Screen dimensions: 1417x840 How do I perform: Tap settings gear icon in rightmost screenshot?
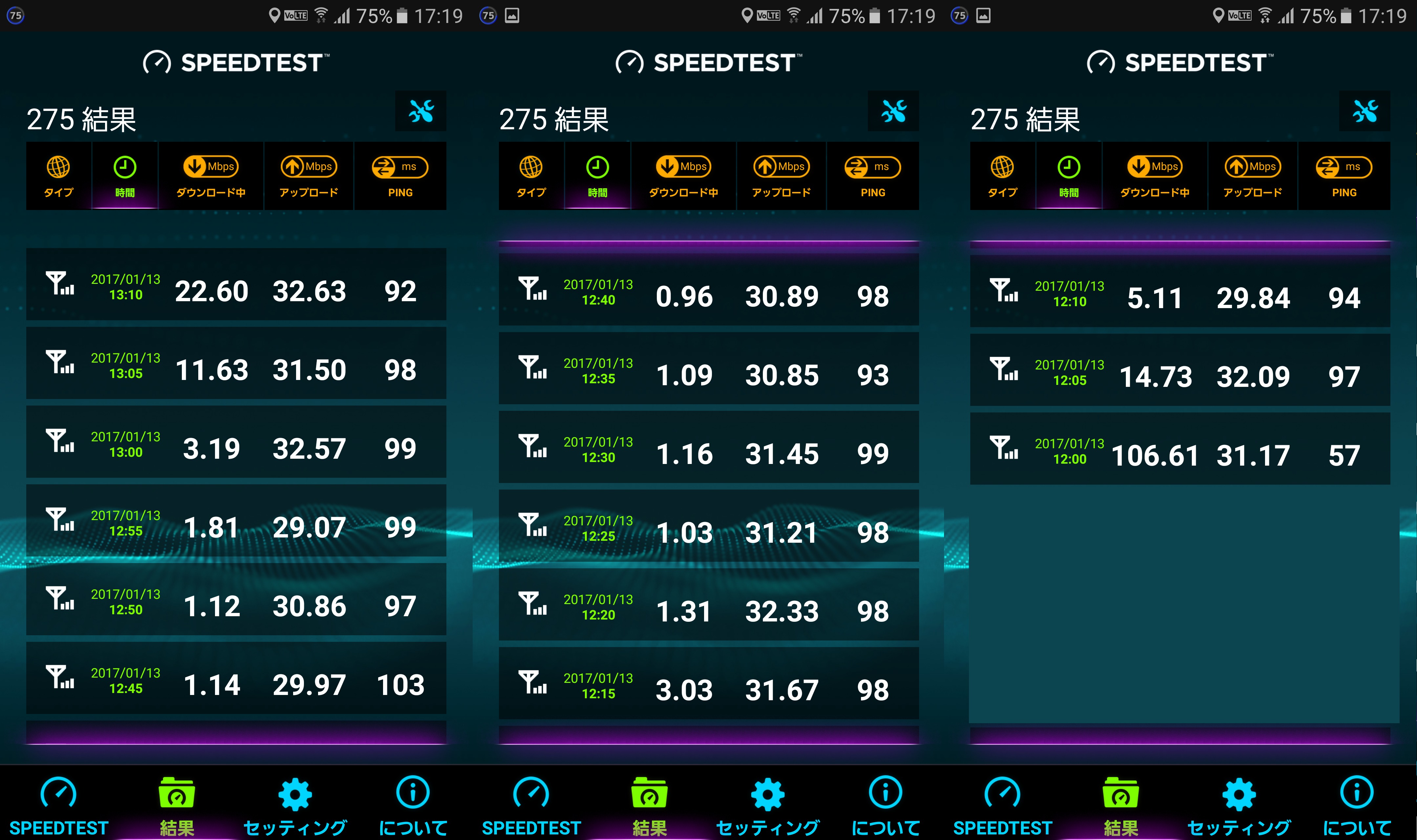[1239, 795]
